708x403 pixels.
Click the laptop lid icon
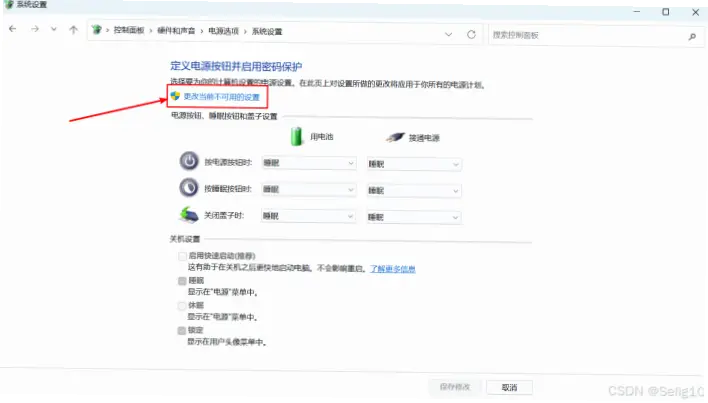coord(189,215)
